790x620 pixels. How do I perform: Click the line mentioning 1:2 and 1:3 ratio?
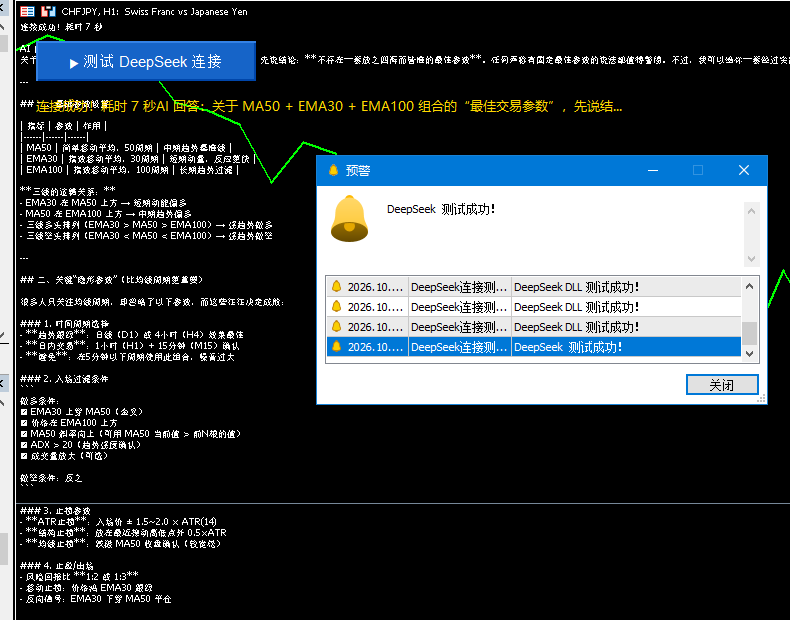[x=80, y=576]
